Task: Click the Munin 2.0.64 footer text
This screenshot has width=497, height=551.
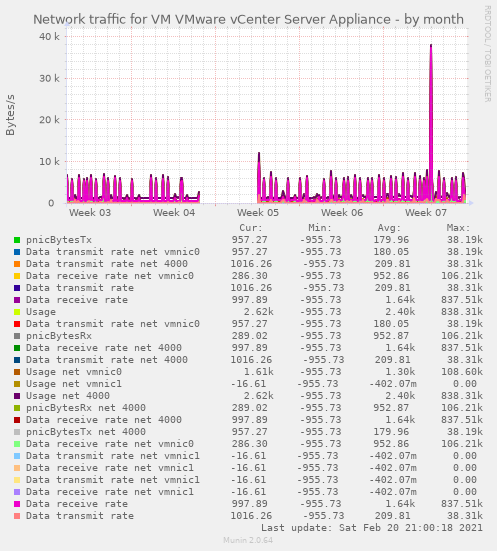Action: [x=248, y=540]
